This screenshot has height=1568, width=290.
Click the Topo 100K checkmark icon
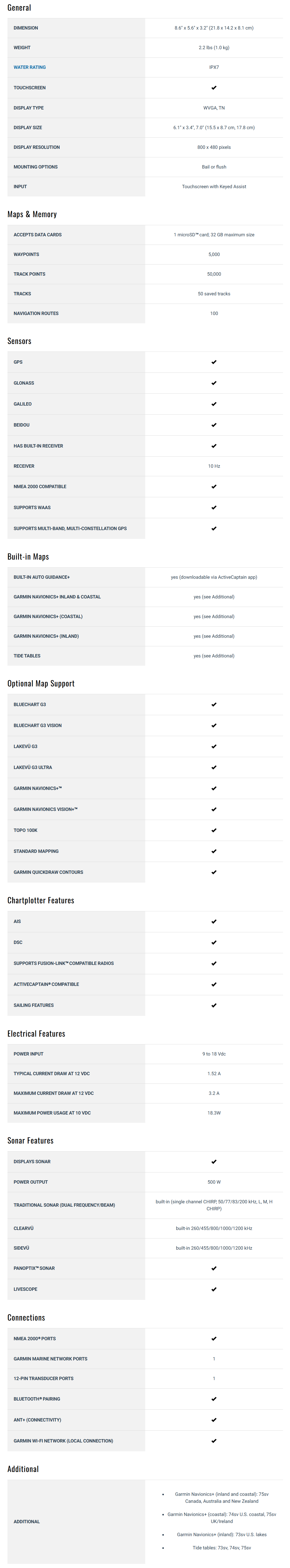(x=214, y=830)
